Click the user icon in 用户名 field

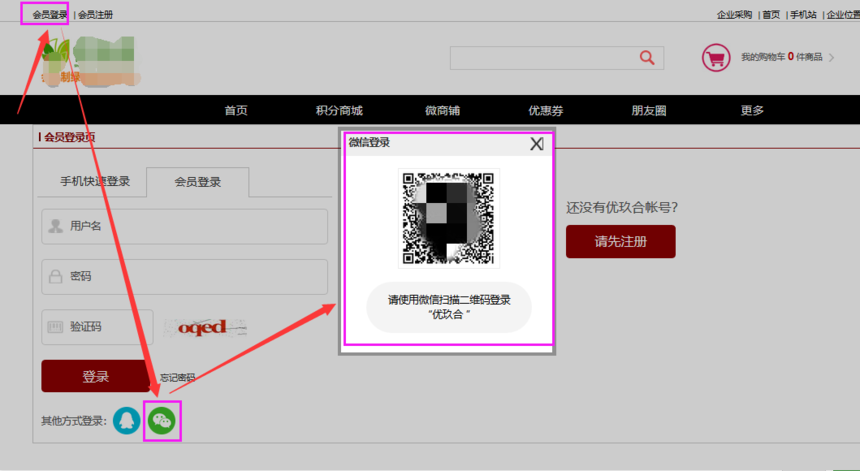pyautogui.click(x=55, y=226)
